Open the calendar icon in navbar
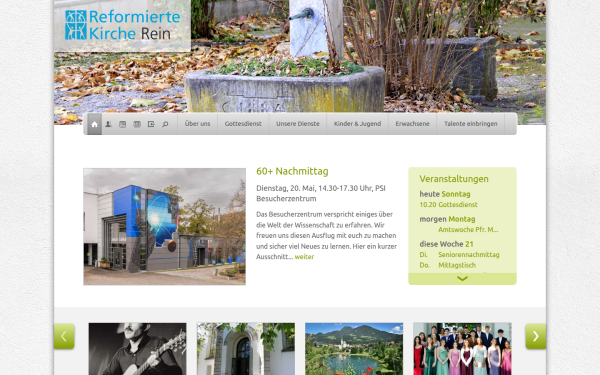The image size is (600, 375). point(137,124)
